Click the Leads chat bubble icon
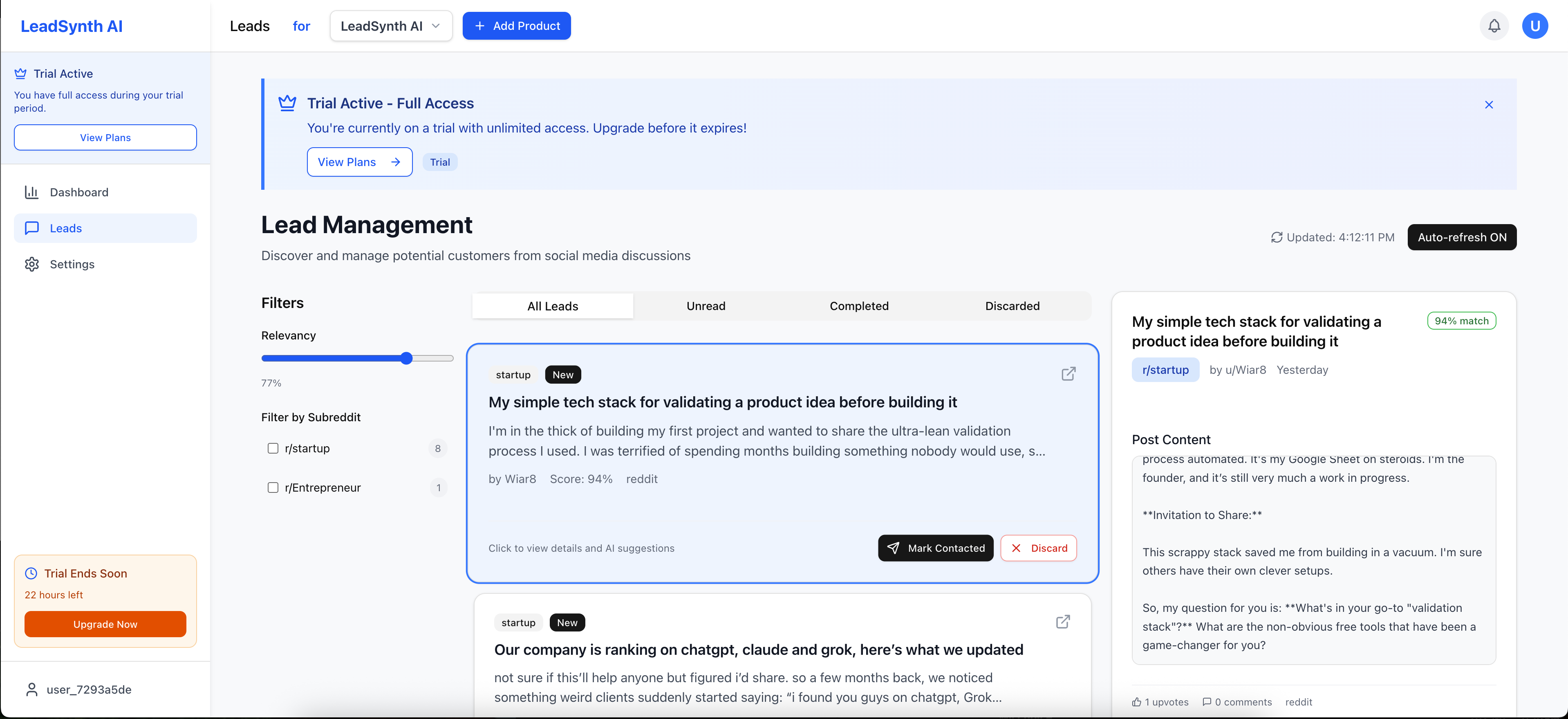The width and height of the screenshot is (1568, 719). [x=31, y=228]
